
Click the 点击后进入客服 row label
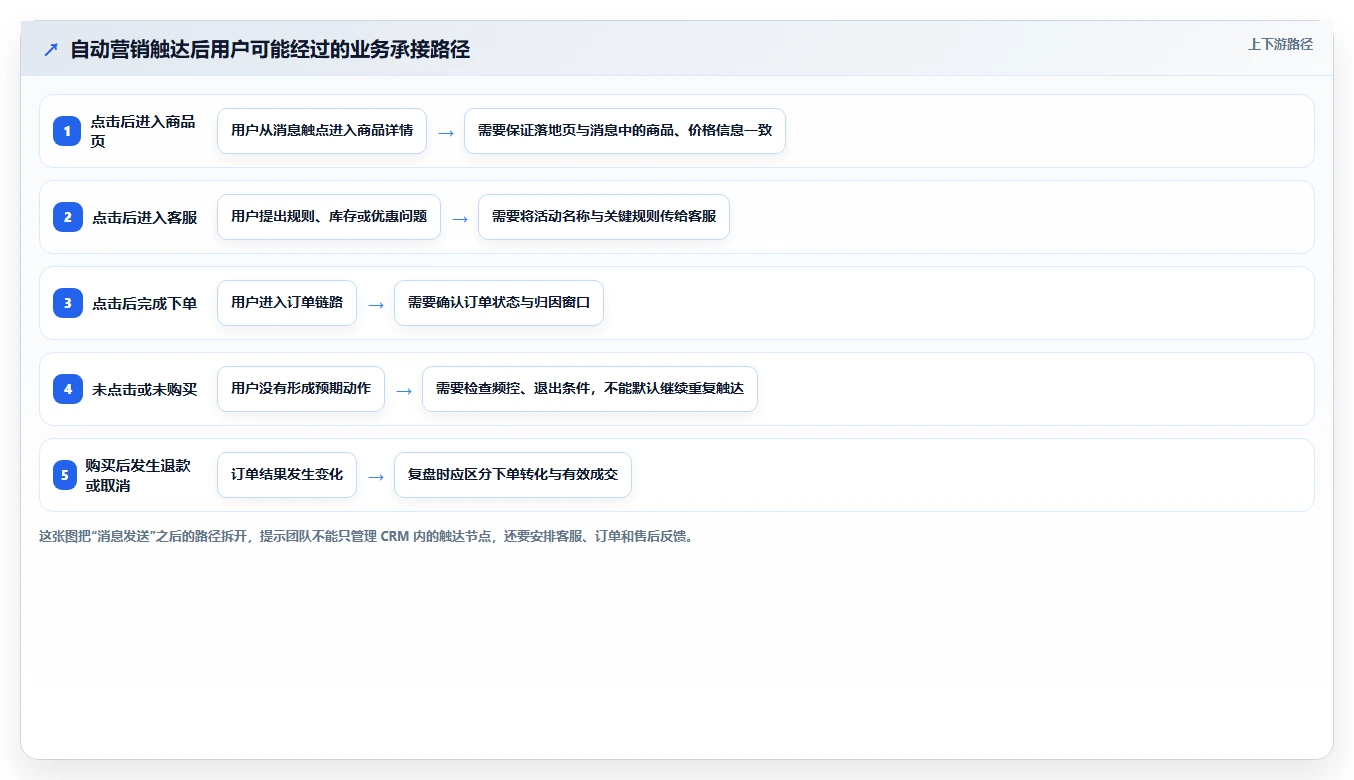click(x=145, y=218)
